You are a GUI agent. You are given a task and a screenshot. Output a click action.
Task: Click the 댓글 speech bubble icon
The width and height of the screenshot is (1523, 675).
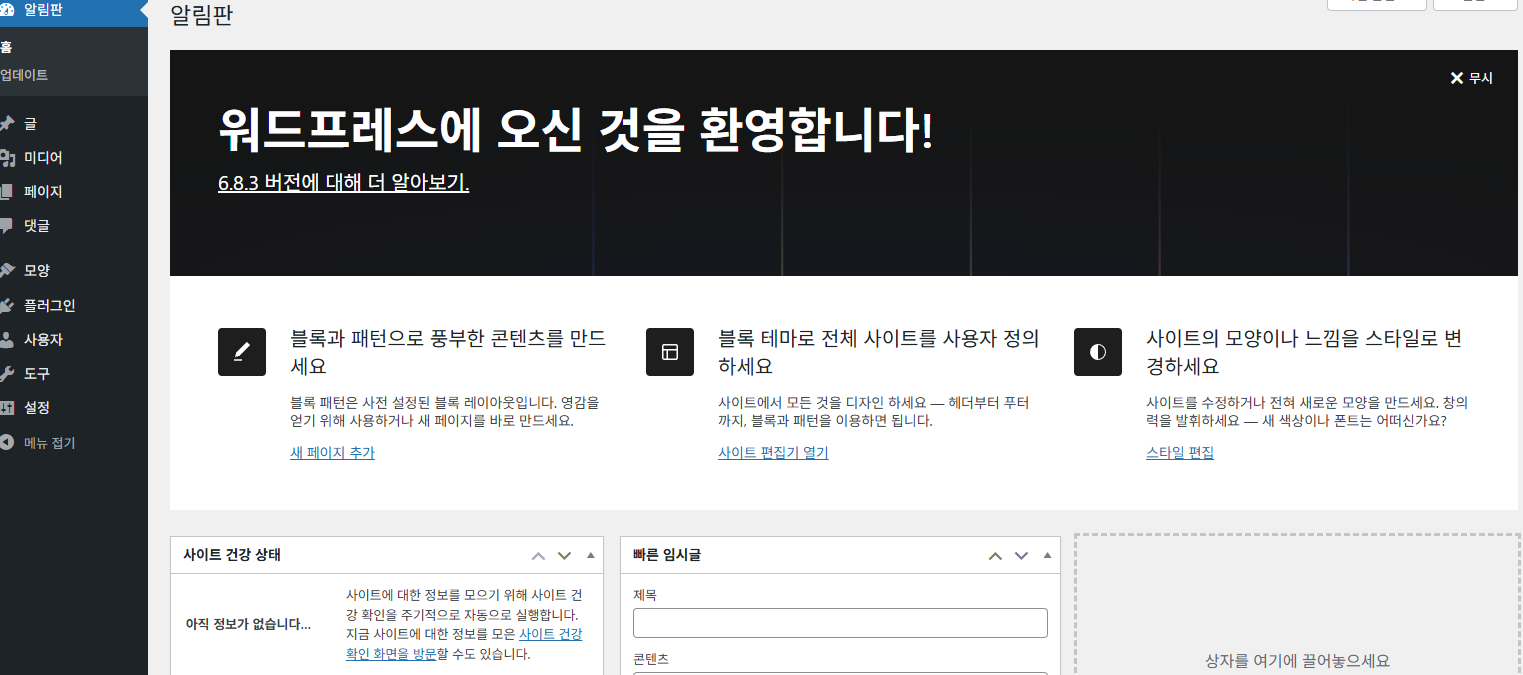pyautogui.click(x=6, y=226)
